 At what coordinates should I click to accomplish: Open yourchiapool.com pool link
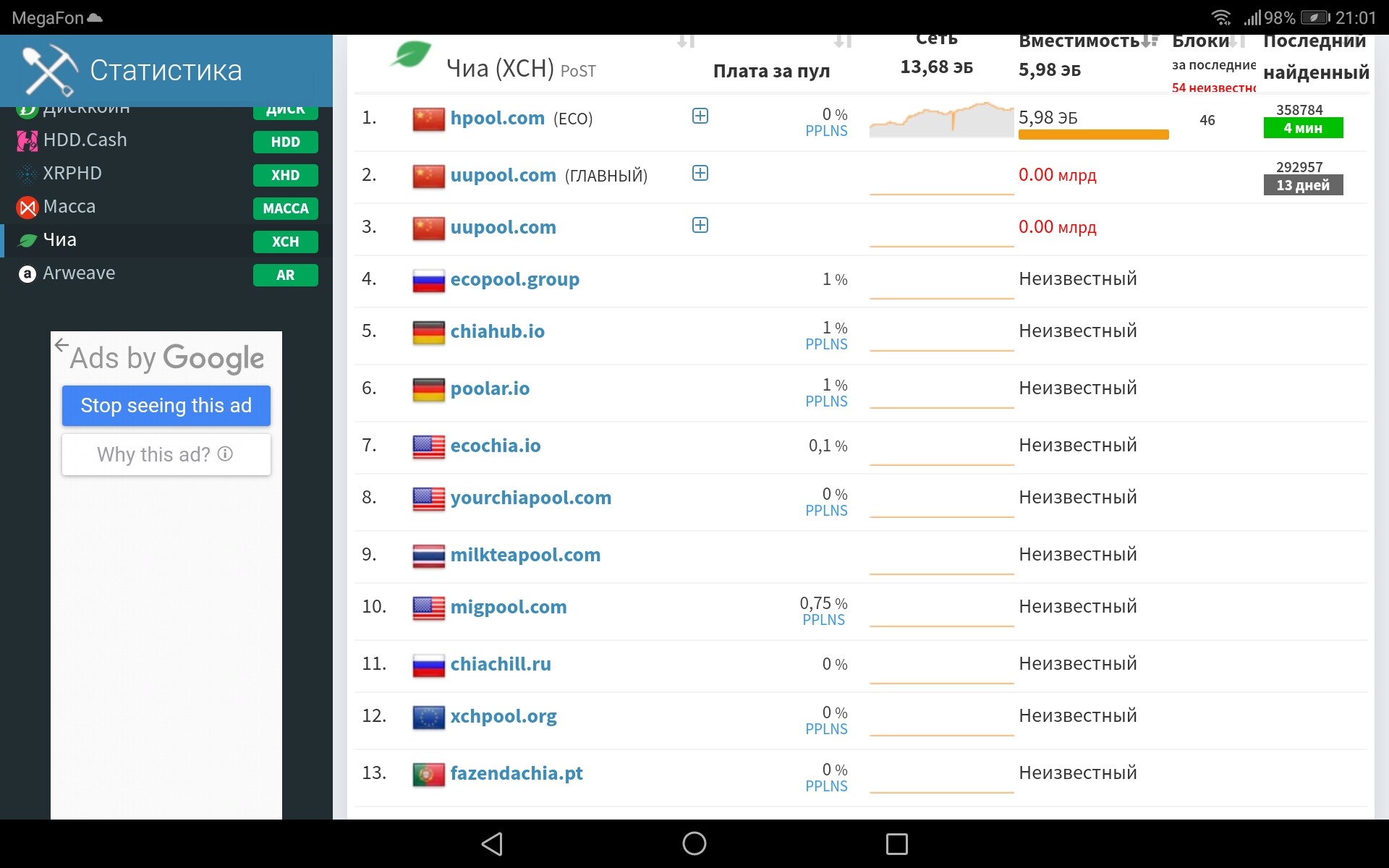click(x=531, y=498)
